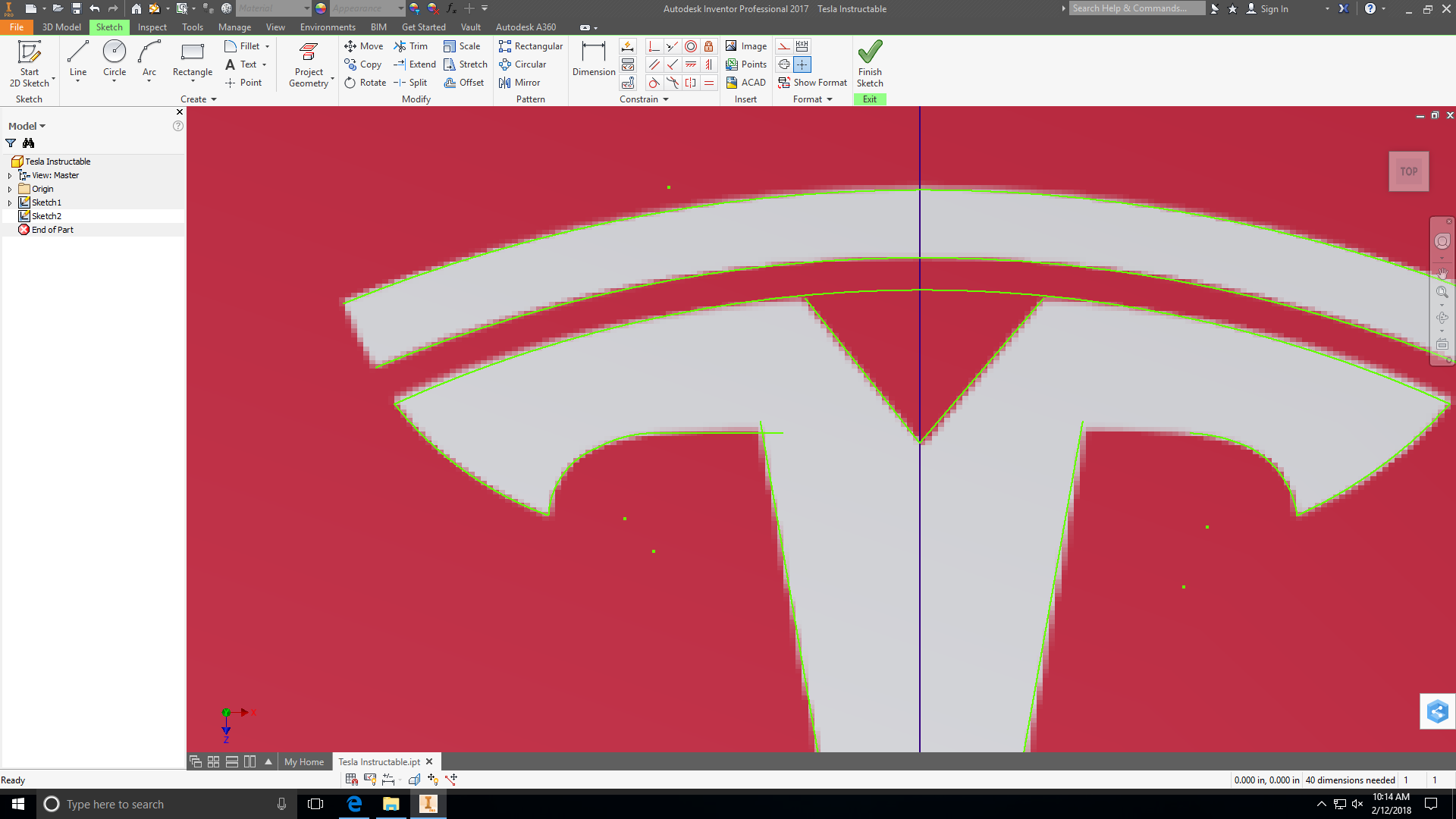Screen dimensions: 1456x819
Task: Select the Line sketch tool
Action: [78, 59]
